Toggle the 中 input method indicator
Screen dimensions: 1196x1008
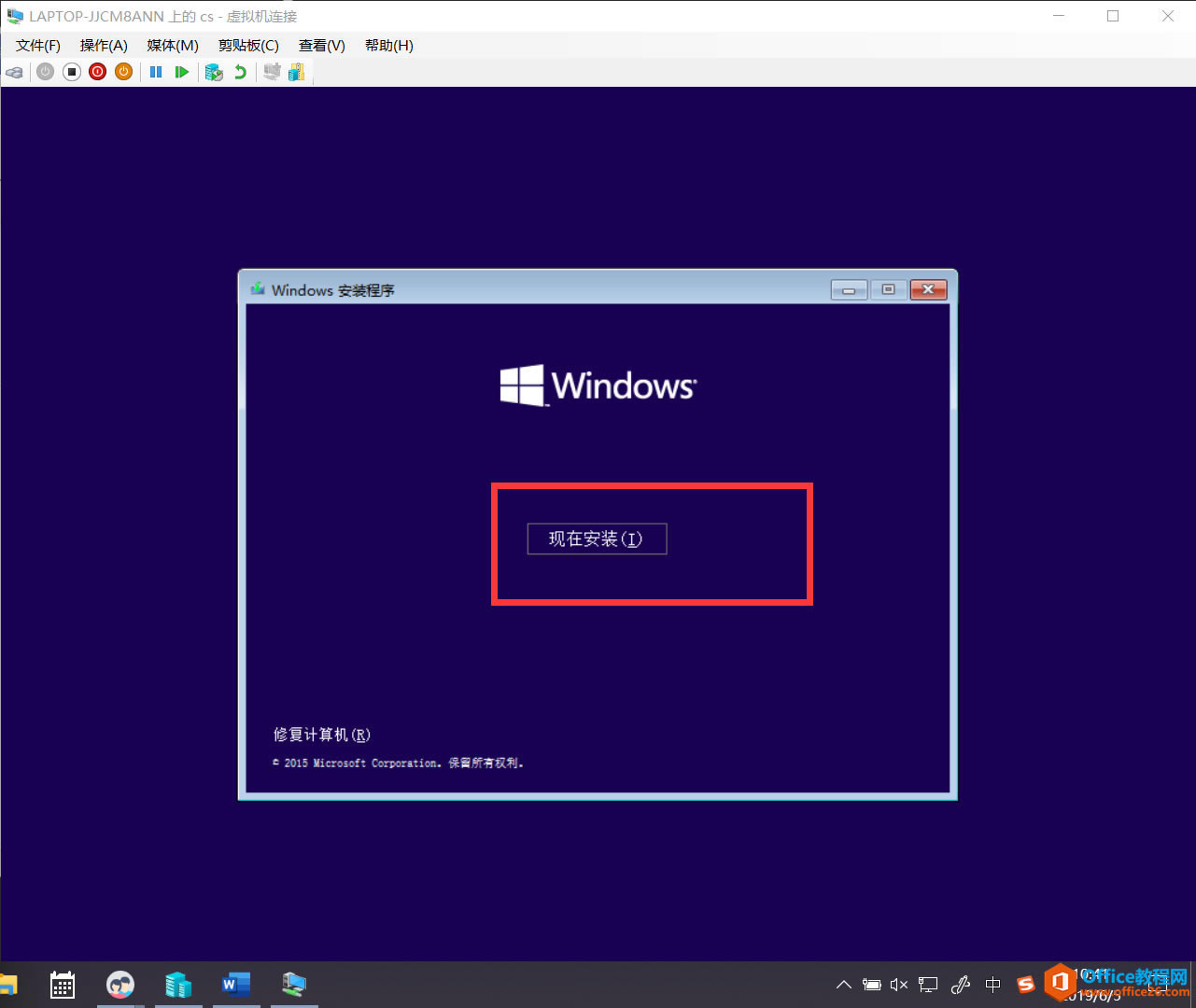click(993, 985)
